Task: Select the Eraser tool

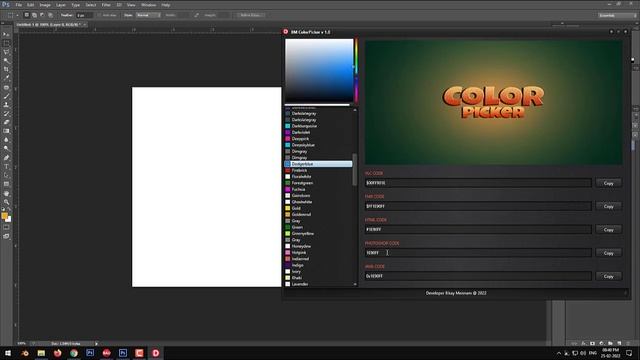Action: click(x=6, y=122)
